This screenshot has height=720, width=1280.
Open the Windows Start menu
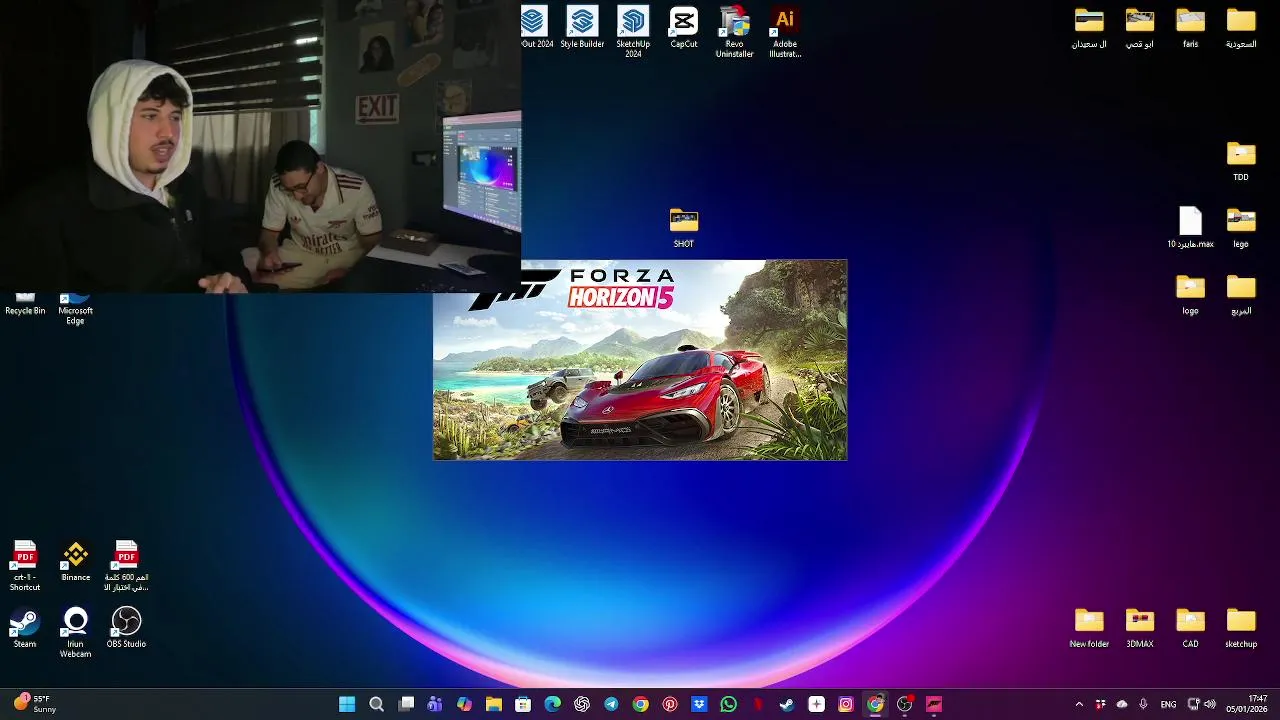[x=347, y=704]
